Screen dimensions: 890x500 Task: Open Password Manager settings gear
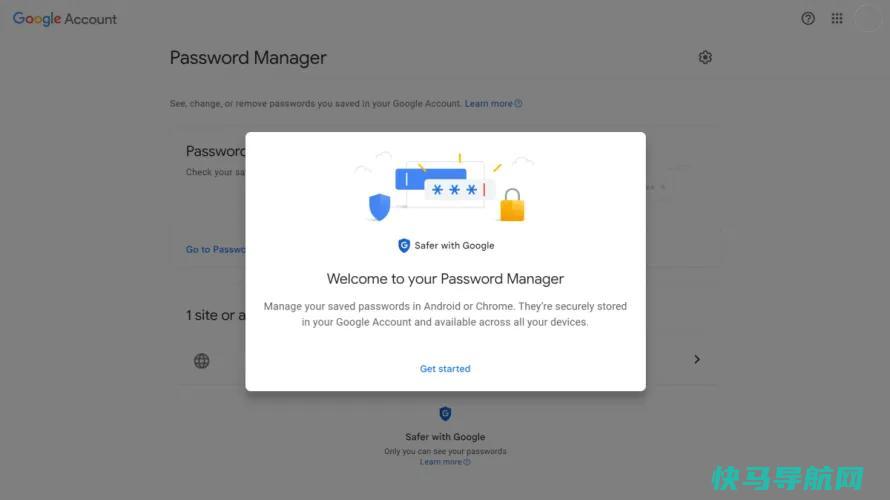tap(705, 57)
